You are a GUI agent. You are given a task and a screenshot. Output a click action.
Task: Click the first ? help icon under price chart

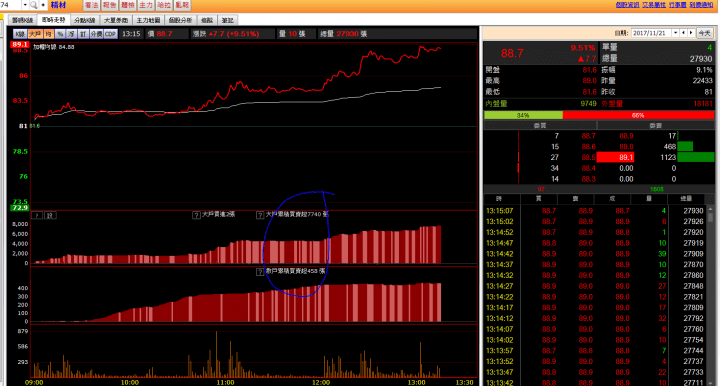tap(38, 215)
